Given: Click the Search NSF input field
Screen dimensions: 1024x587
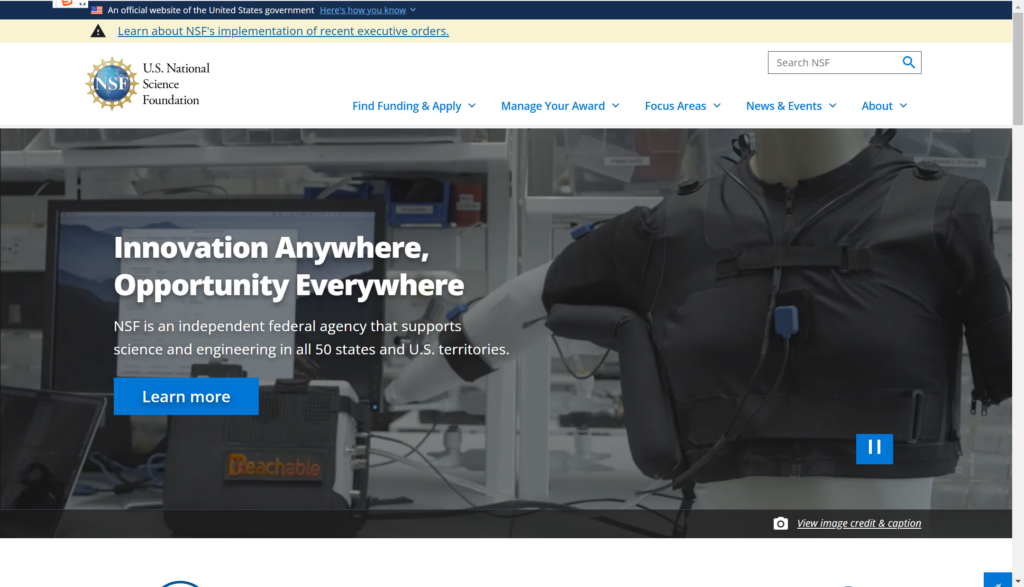Looking at the screenshot, I should (832, 62).
